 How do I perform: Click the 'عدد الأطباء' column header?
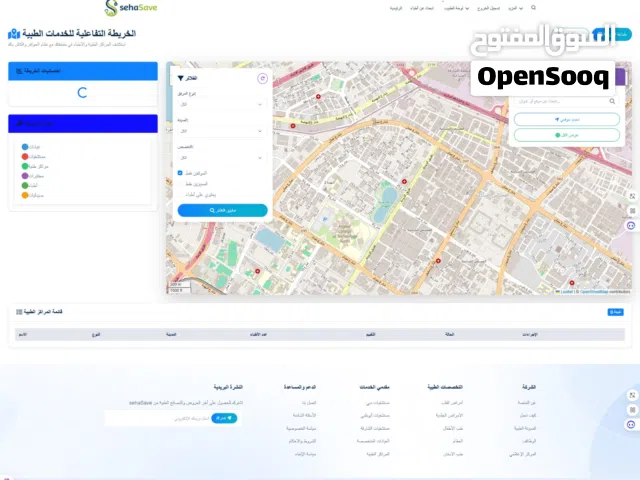(x=258, y=335)
